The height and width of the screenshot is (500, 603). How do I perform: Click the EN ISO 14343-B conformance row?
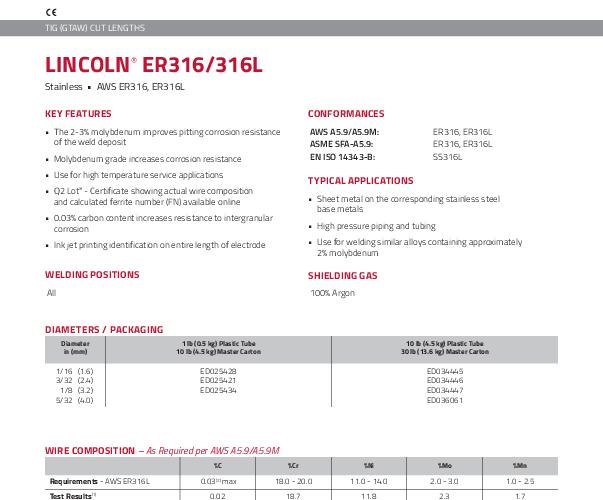coord(343,156)
